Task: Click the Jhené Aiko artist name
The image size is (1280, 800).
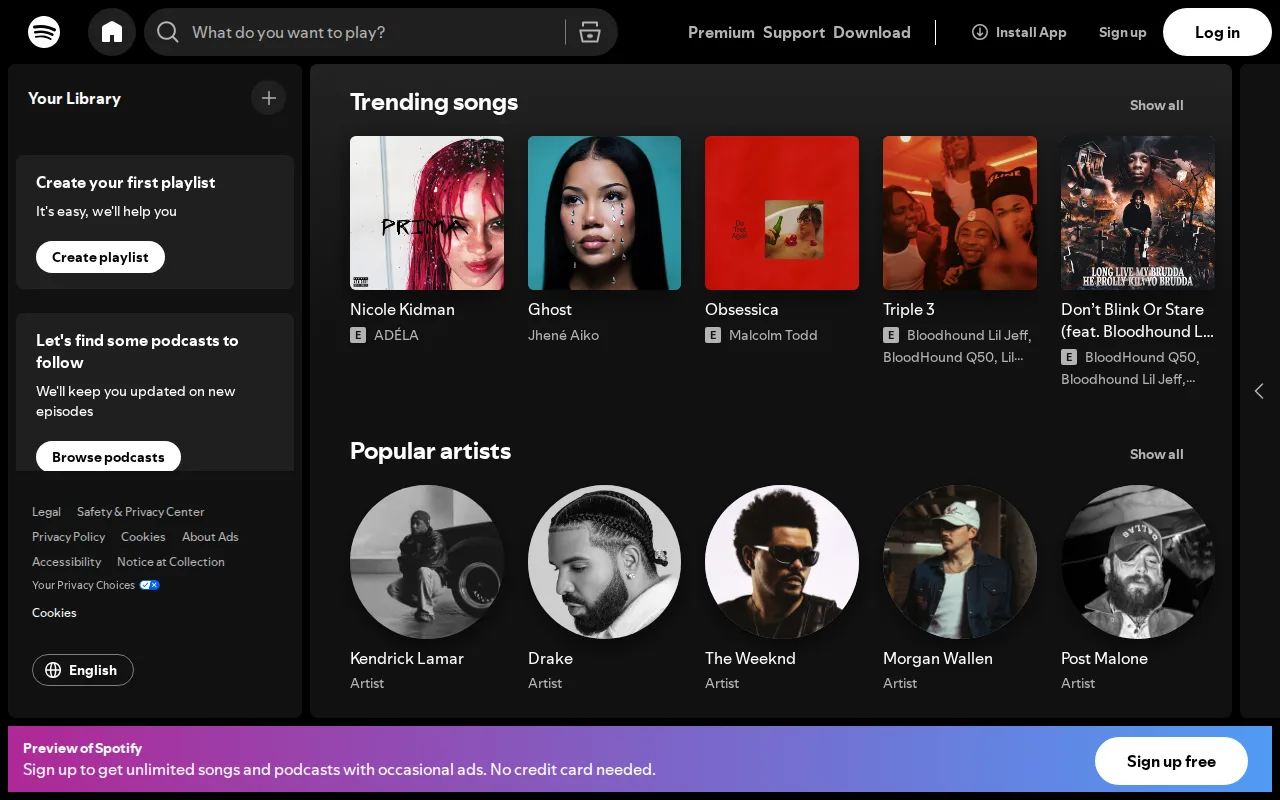Action: pos(563,335)
